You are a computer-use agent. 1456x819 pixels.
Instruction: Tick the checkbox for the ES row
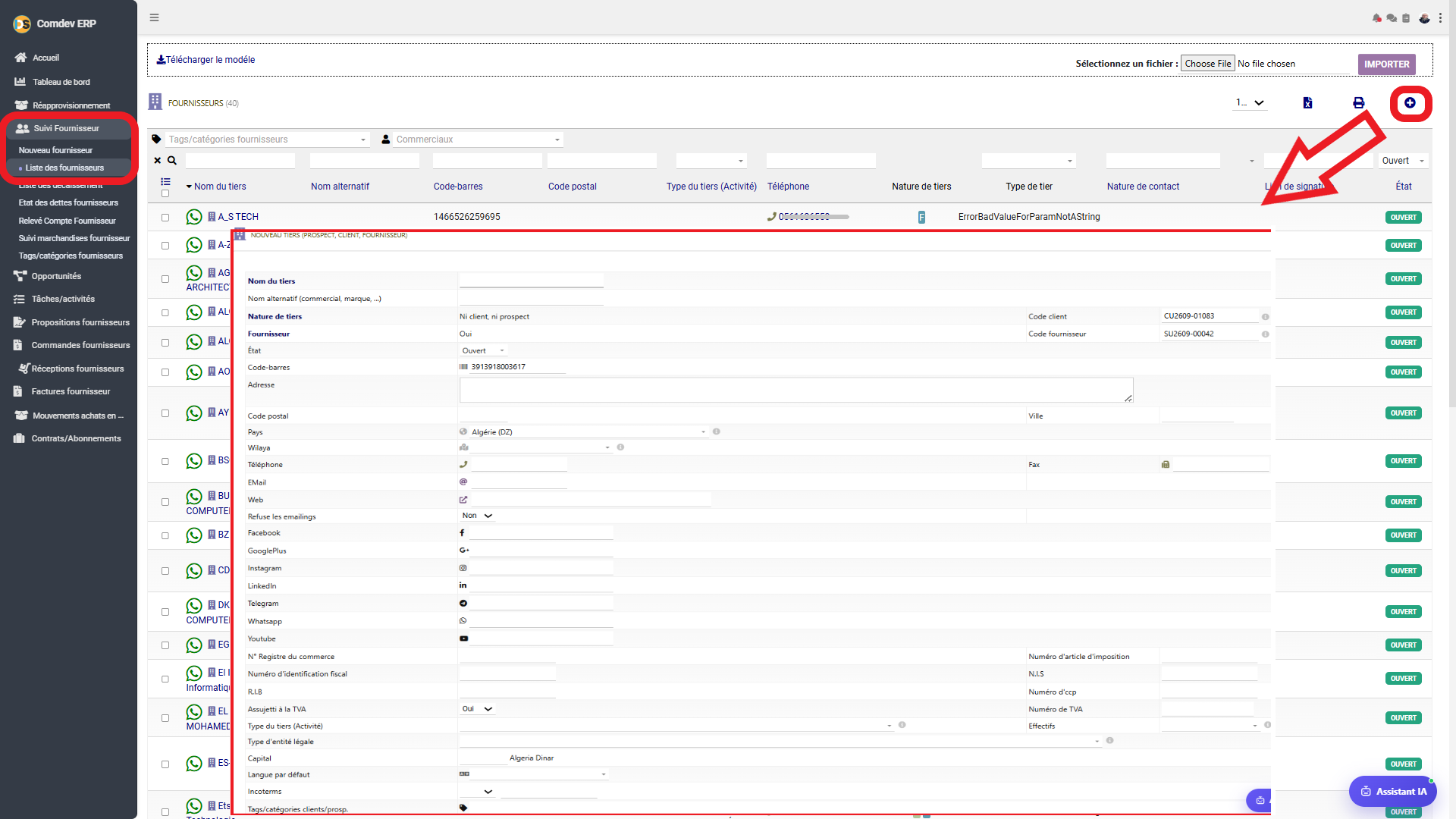click(165, 764)
